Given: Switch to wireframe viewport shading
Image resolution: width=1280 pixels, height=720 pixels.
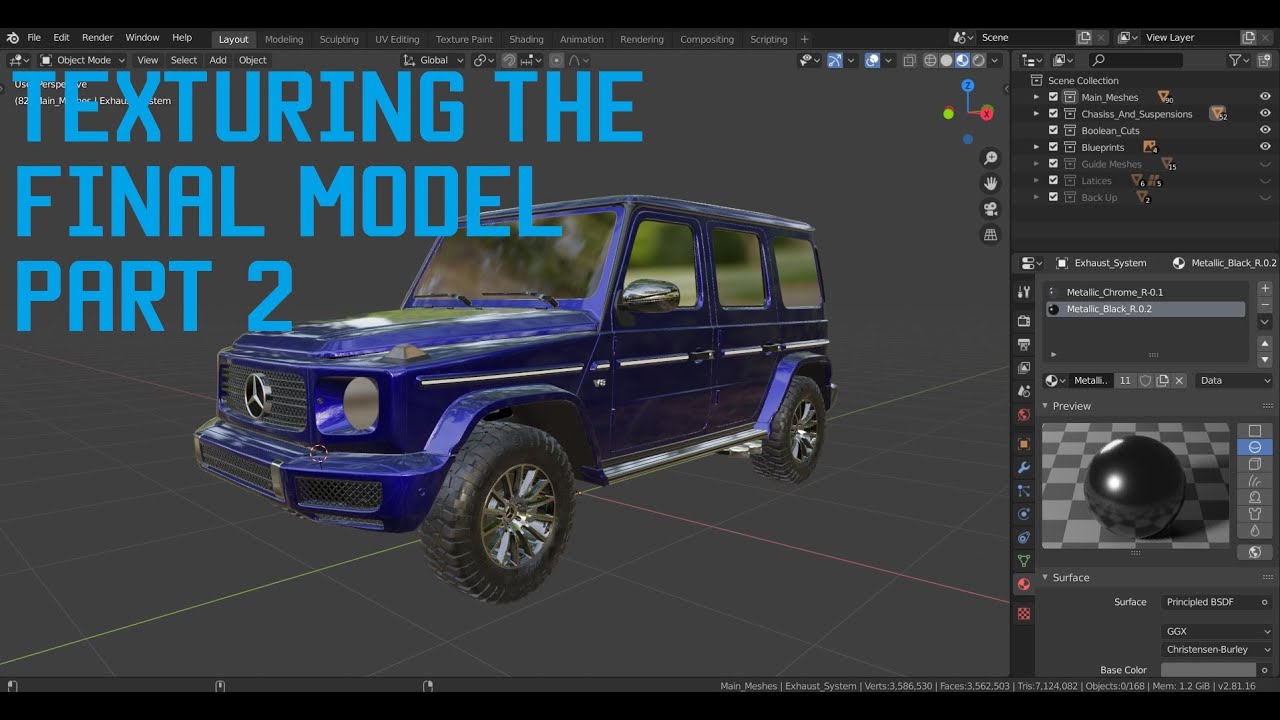Looking at the screenshot, I should point(930,60).
